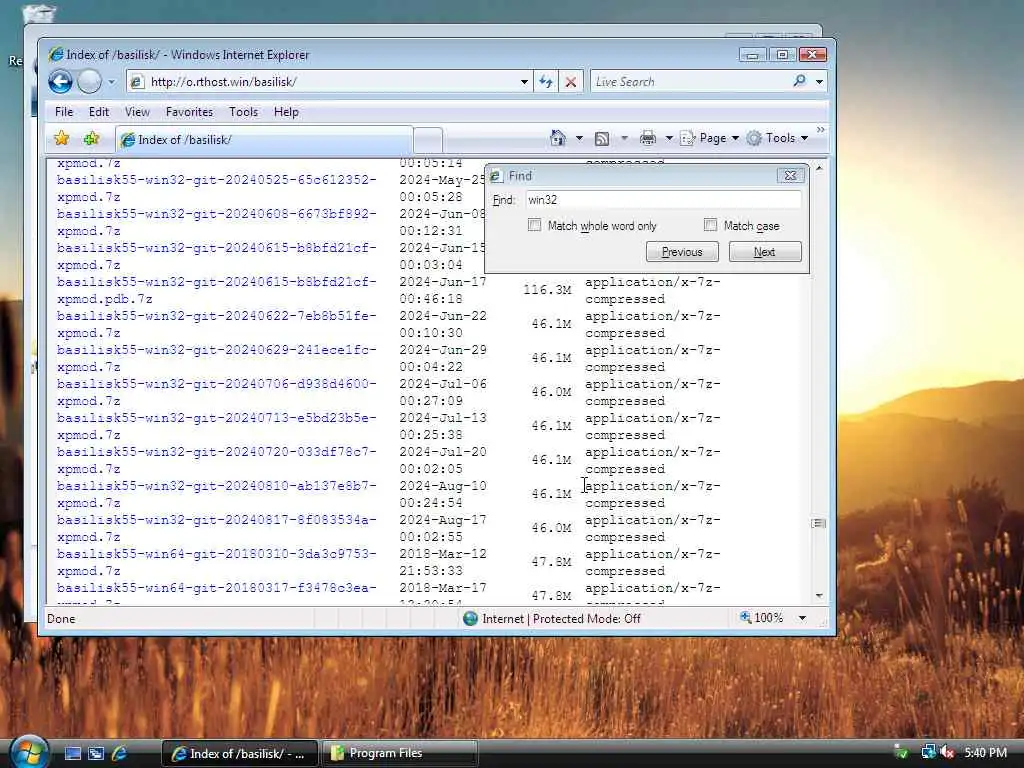The image size is (1024, 768).
Task: Open Favorites Center star icon
Action: tap(61, 138)
